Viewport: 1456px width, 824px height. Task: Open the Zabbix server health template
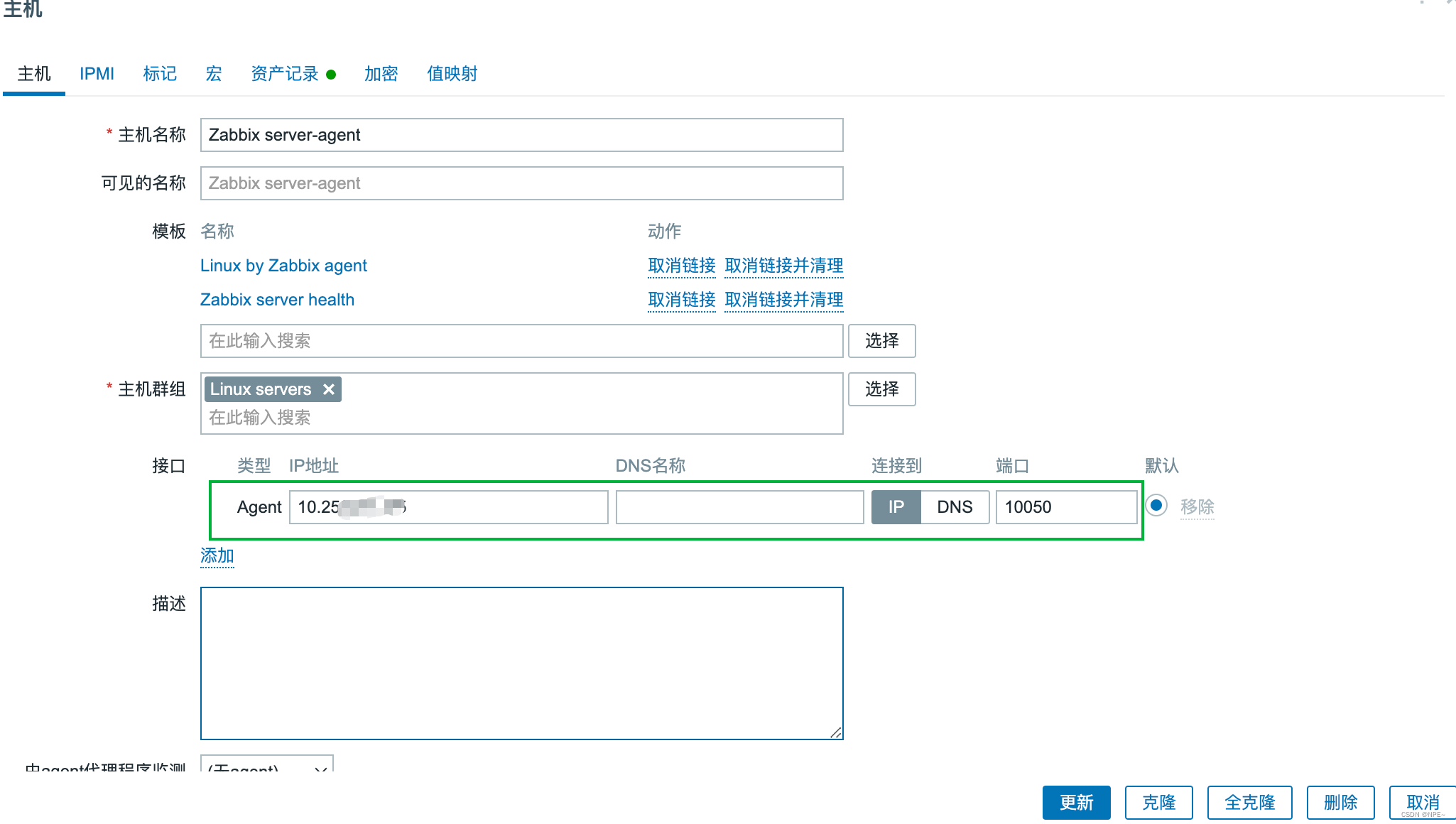click(x=277, y=300)
